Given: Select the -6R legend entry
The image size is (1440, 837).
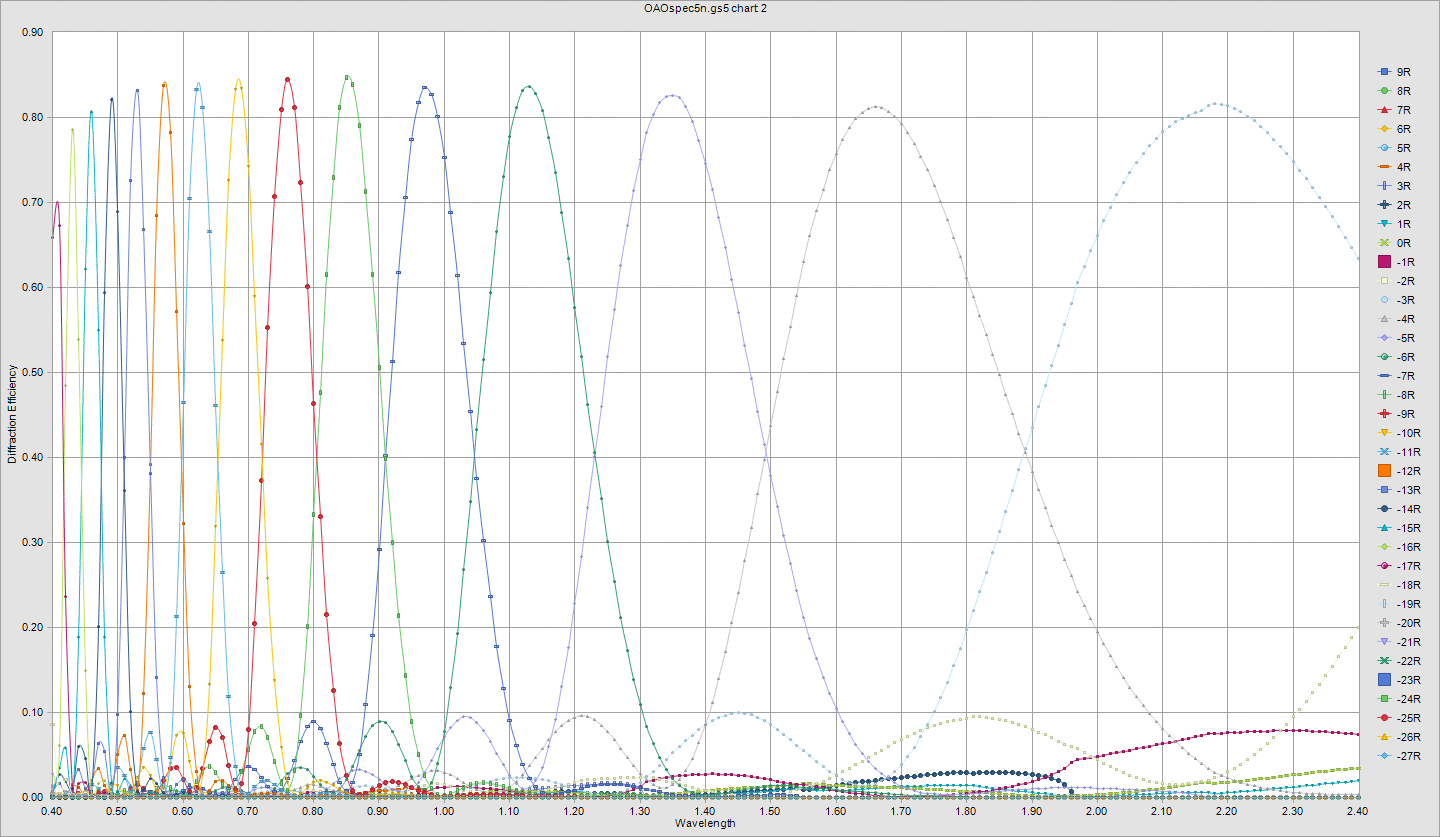Looking at the screenshot, I should click(x=1396, y=357).
